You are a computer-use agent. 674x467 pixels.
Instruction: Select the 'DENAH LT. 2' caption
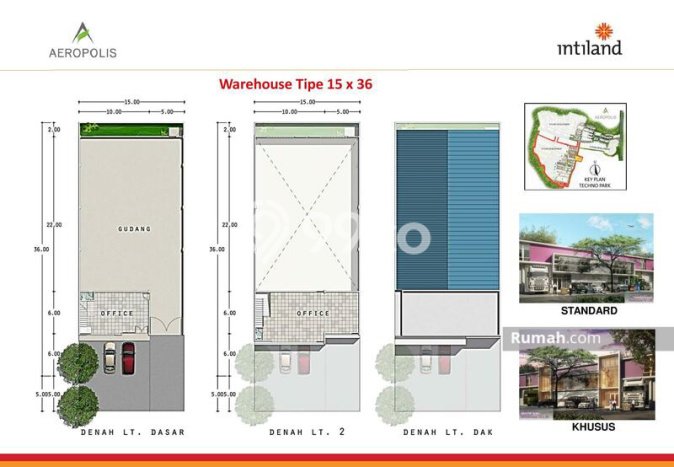click(307, 432)
